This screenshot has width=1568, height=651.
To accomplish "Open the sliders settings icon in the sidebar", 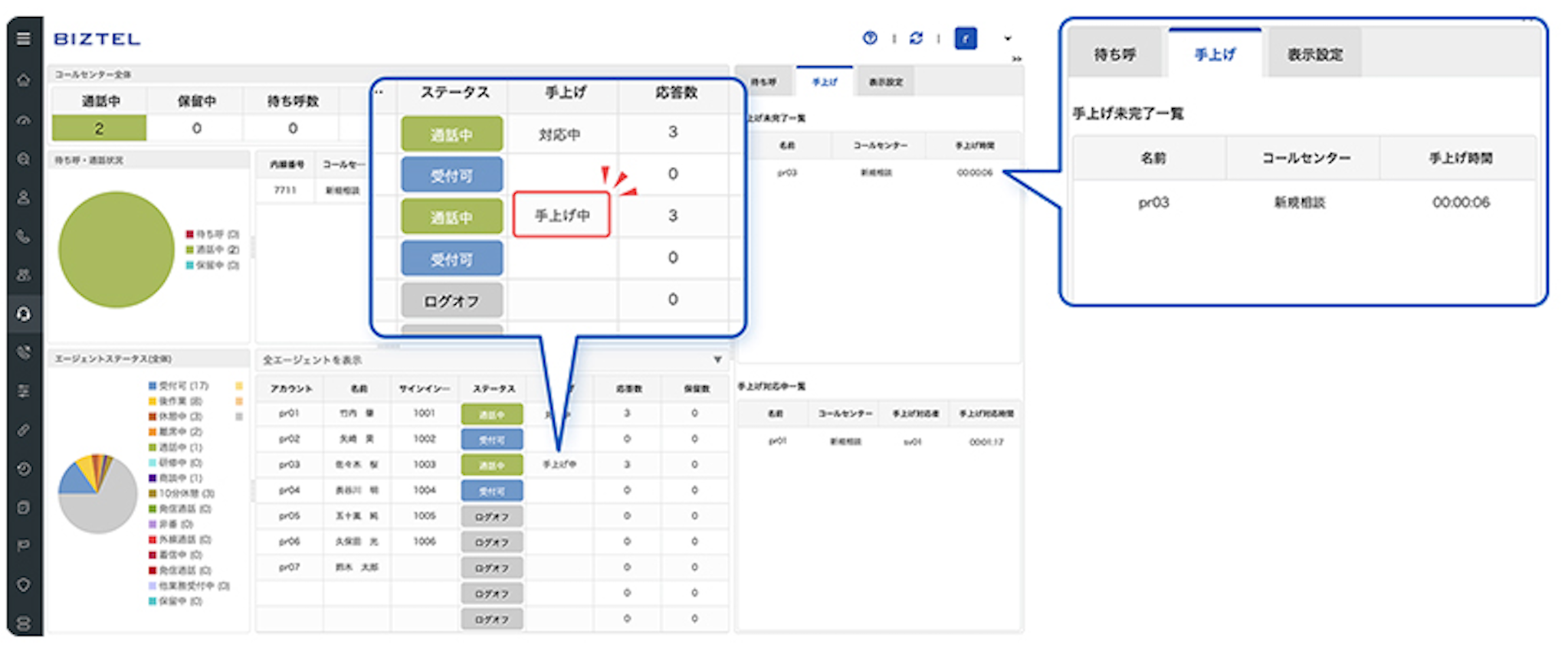I will (x=24, y=391).
